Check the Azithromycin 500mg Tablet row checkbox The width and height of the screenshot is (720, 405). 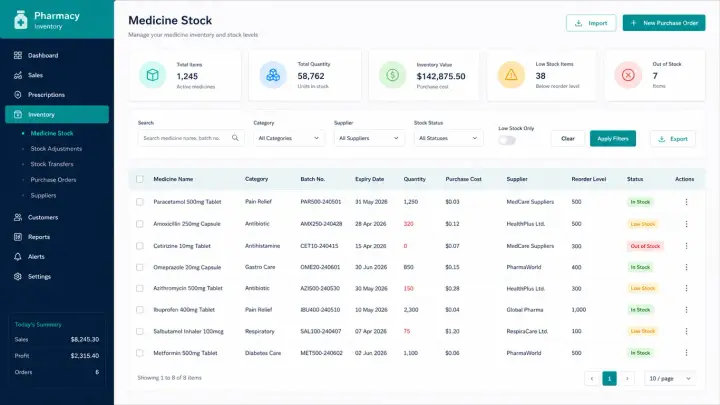(x=140, y=288)
